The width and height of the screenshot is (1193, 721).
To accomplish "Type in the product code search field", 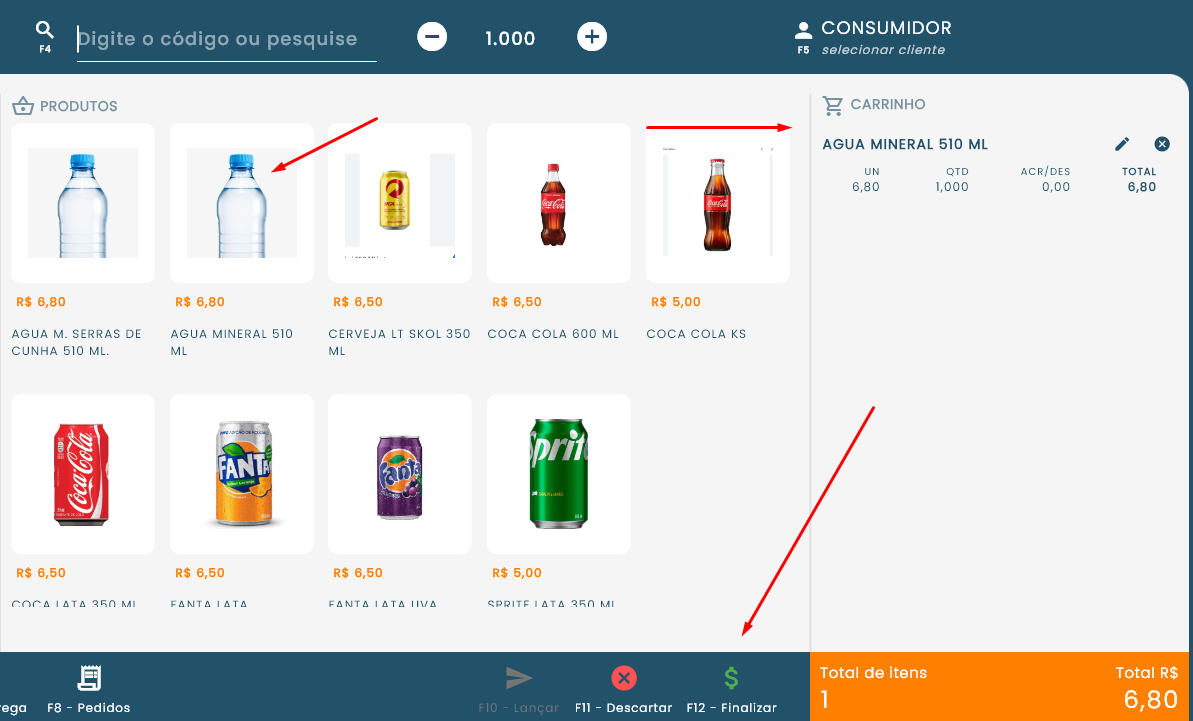I will click(x=227, y=39).
